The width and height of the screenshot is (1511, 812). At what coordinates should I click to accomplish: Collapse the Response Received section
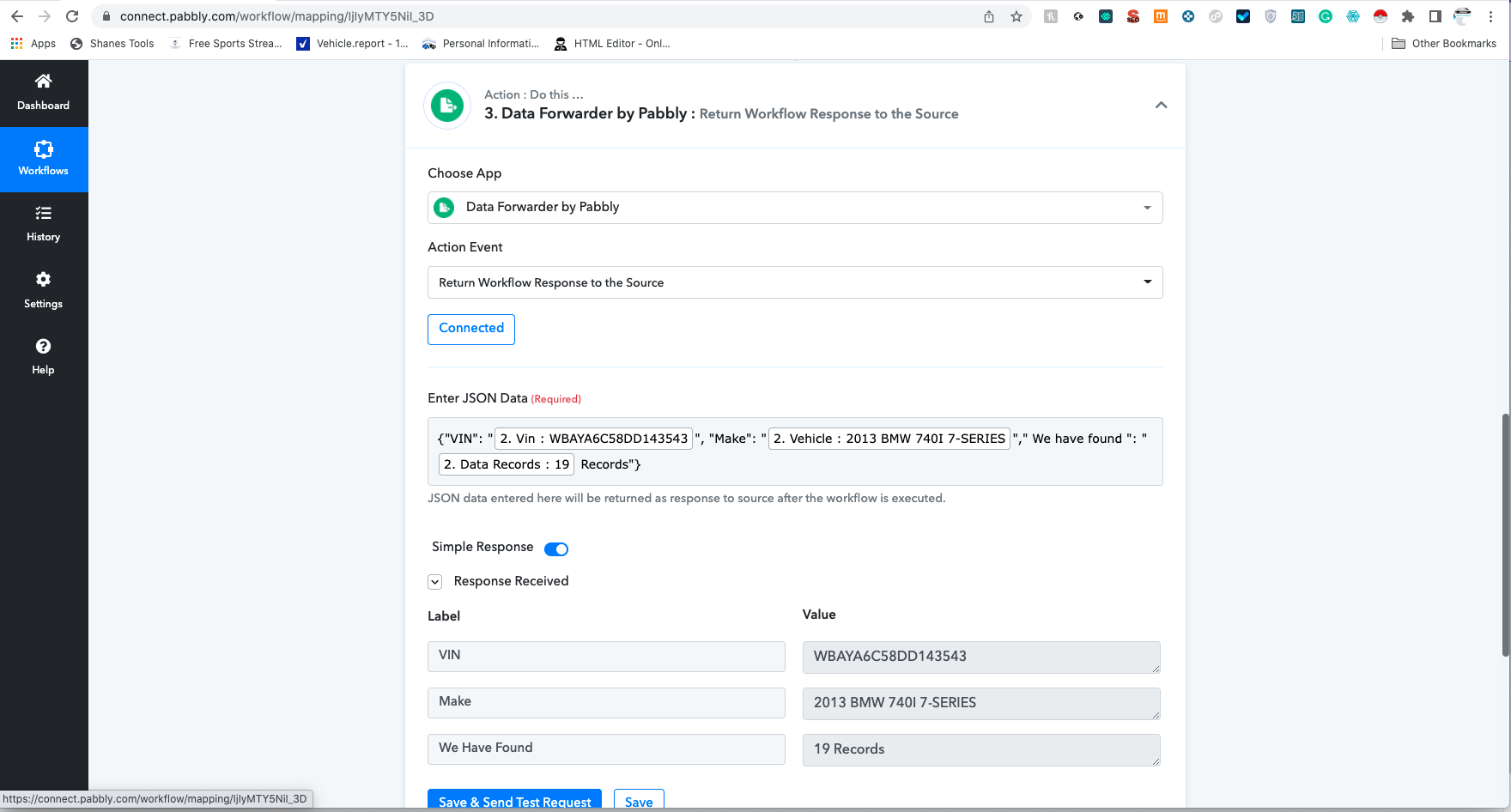pos(435,582)
